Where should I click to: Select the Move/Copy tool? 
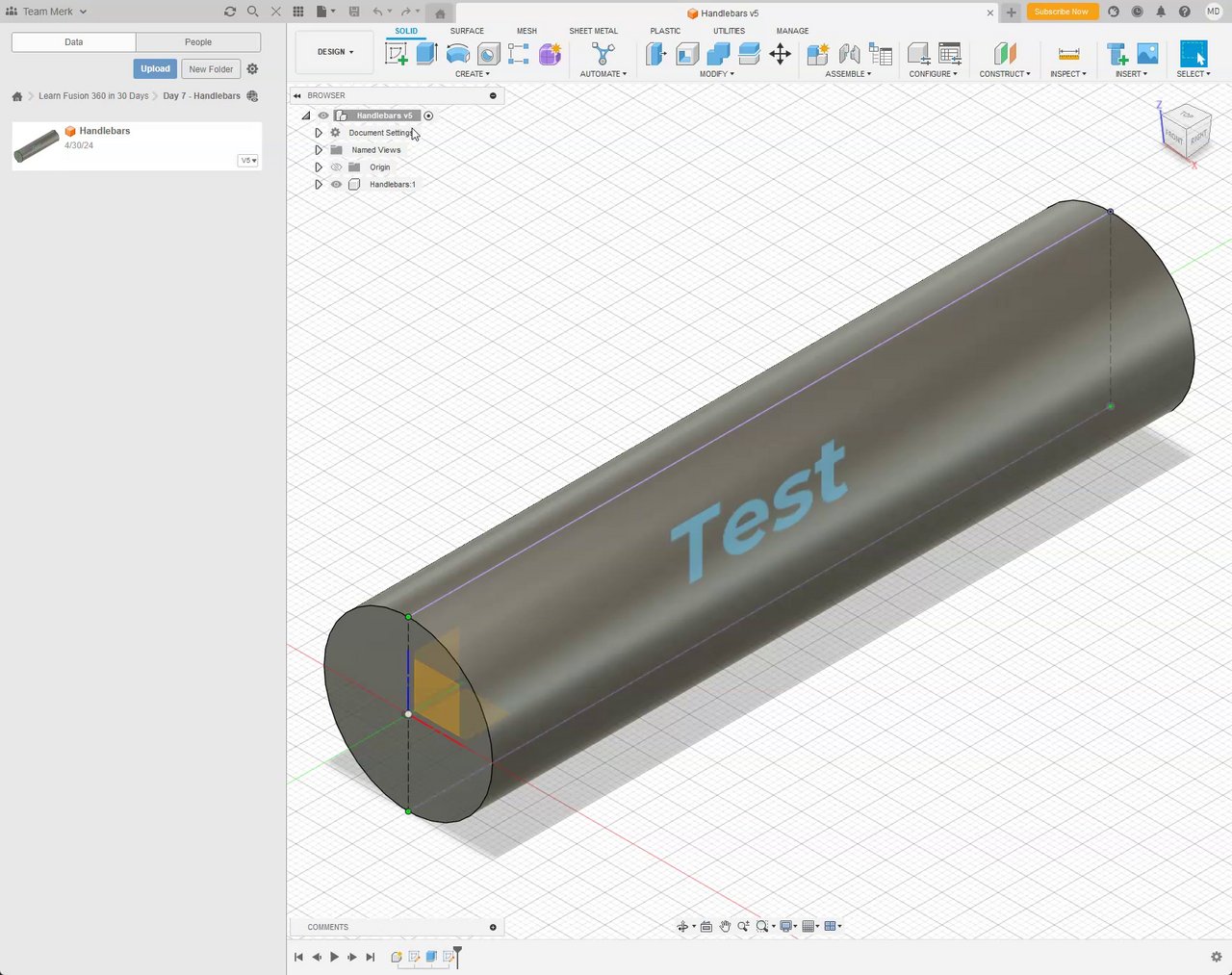click(x=780, y=54)
